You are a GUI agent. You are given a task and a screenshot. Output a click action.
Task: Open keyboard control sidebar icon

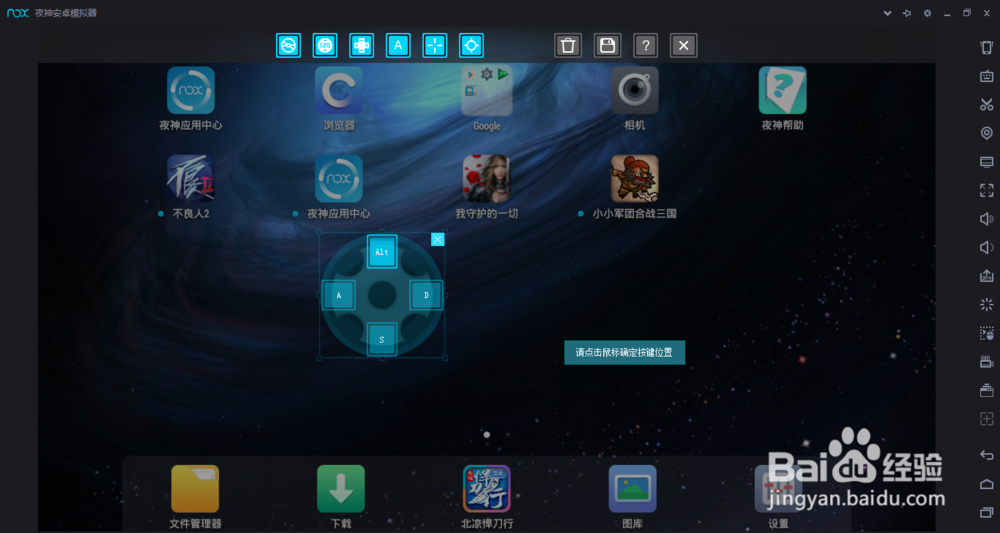click(x=986, y=77)
